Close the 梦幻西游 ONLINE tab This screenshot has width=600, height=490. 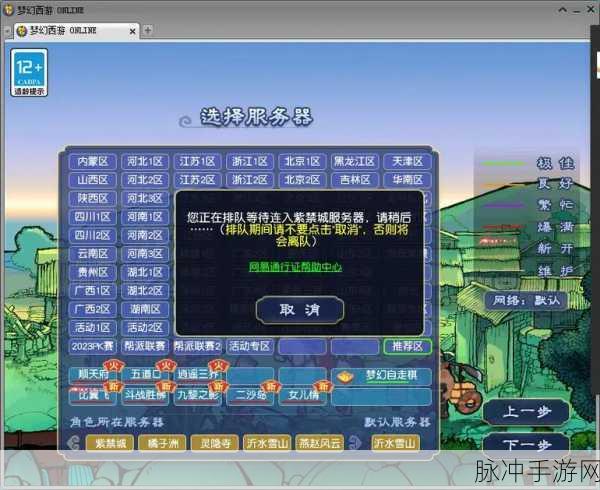132,31
